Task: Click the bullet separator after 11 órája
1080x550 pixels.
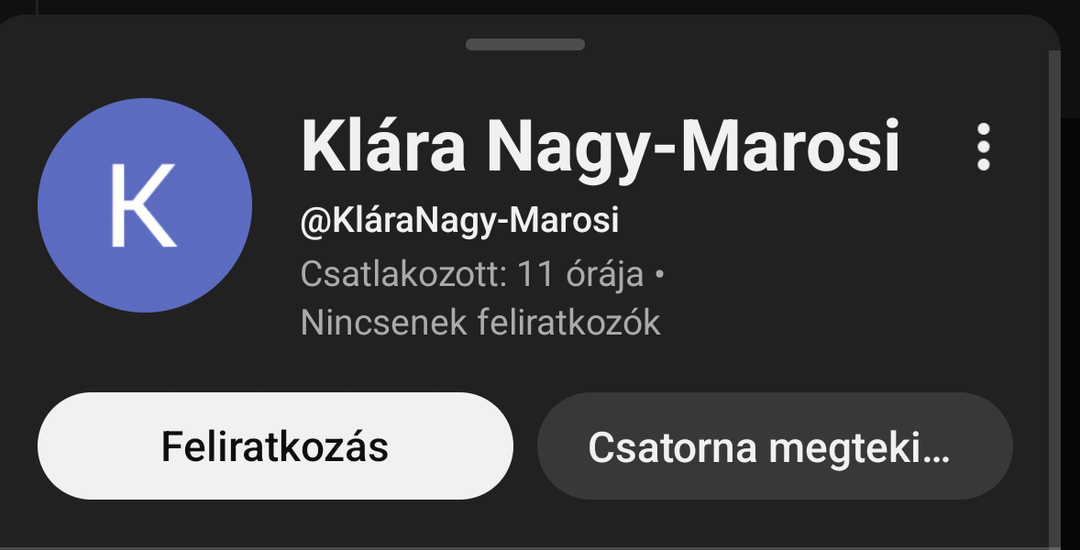Action: [x=659, y=275]
